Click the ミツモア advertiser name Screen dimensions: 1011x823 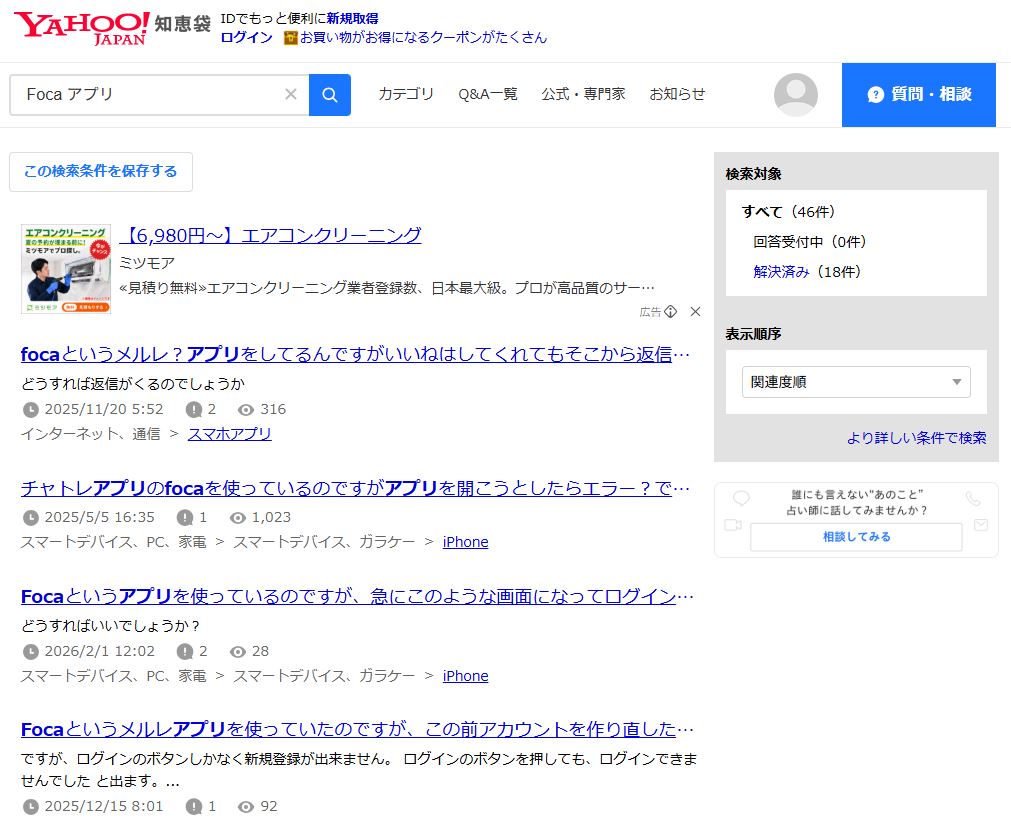tap(147, 263)
